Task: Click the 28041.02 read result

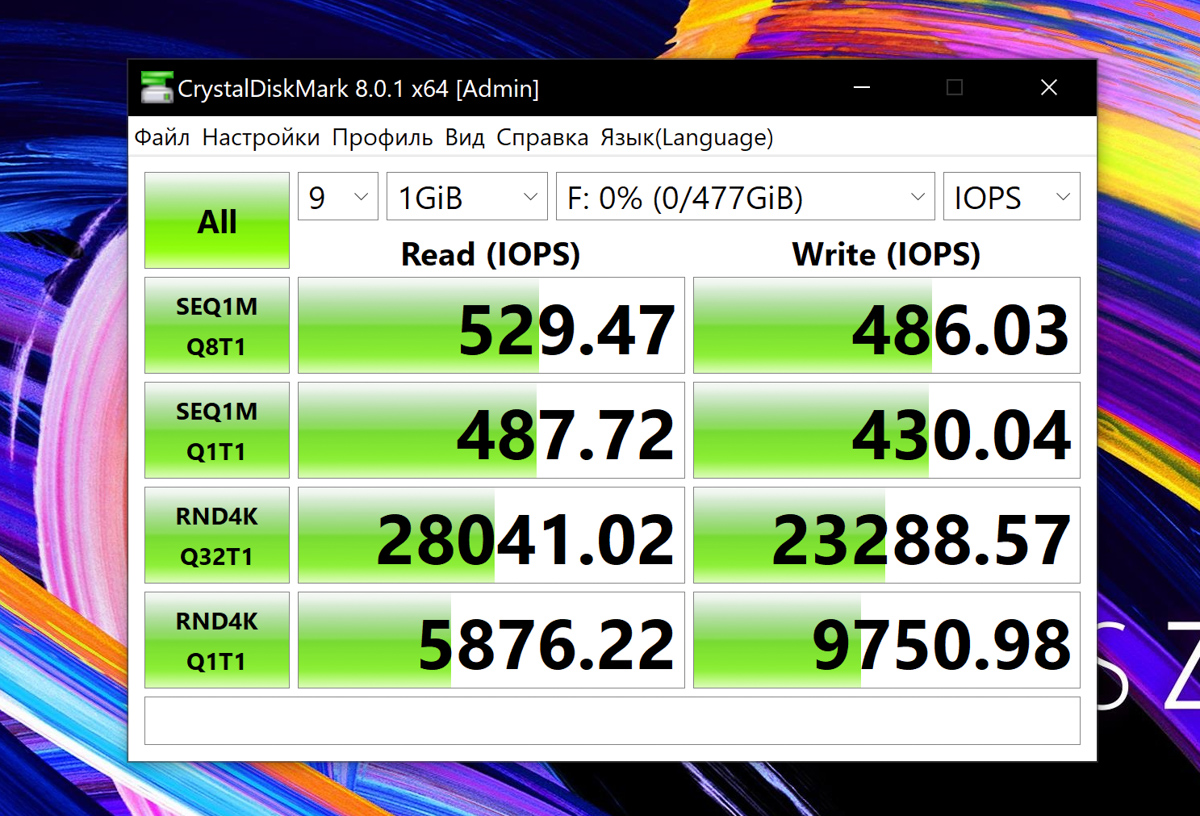Action: pyautogui.click(x=491, y=536)
